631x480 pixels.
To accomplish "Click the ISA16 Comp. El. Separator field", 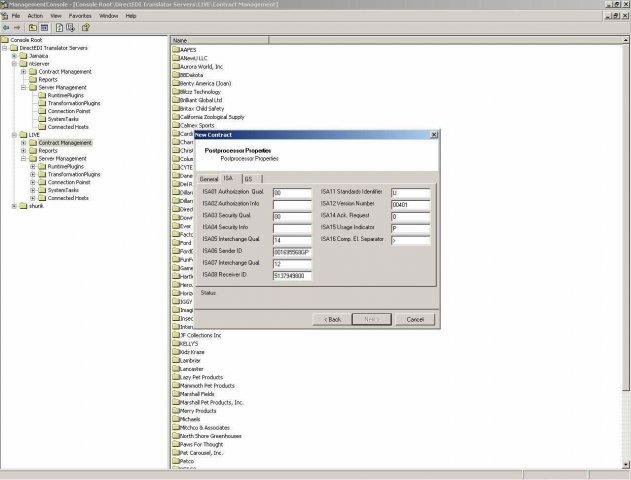I will coord(410,241).
